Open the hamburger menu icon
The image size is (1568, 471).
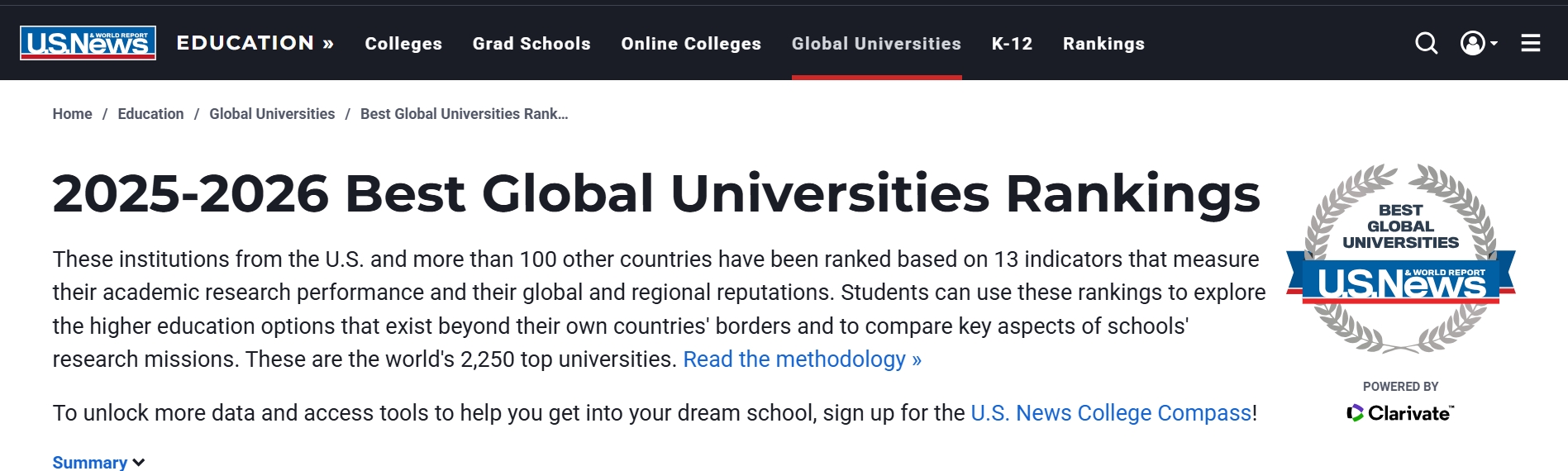click(1530, 43)
